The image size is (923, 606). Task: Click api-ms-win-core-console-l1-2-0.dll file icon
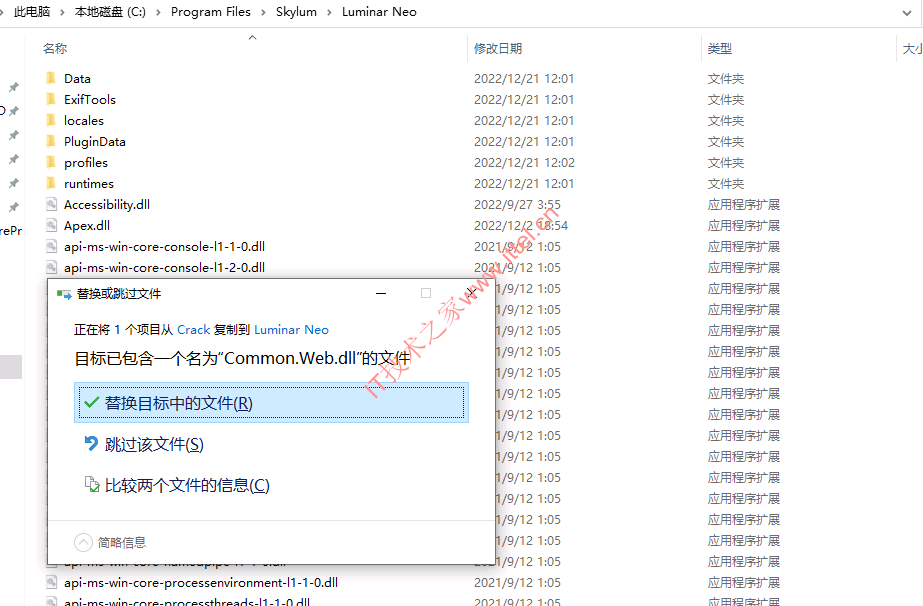click(52, 267)
